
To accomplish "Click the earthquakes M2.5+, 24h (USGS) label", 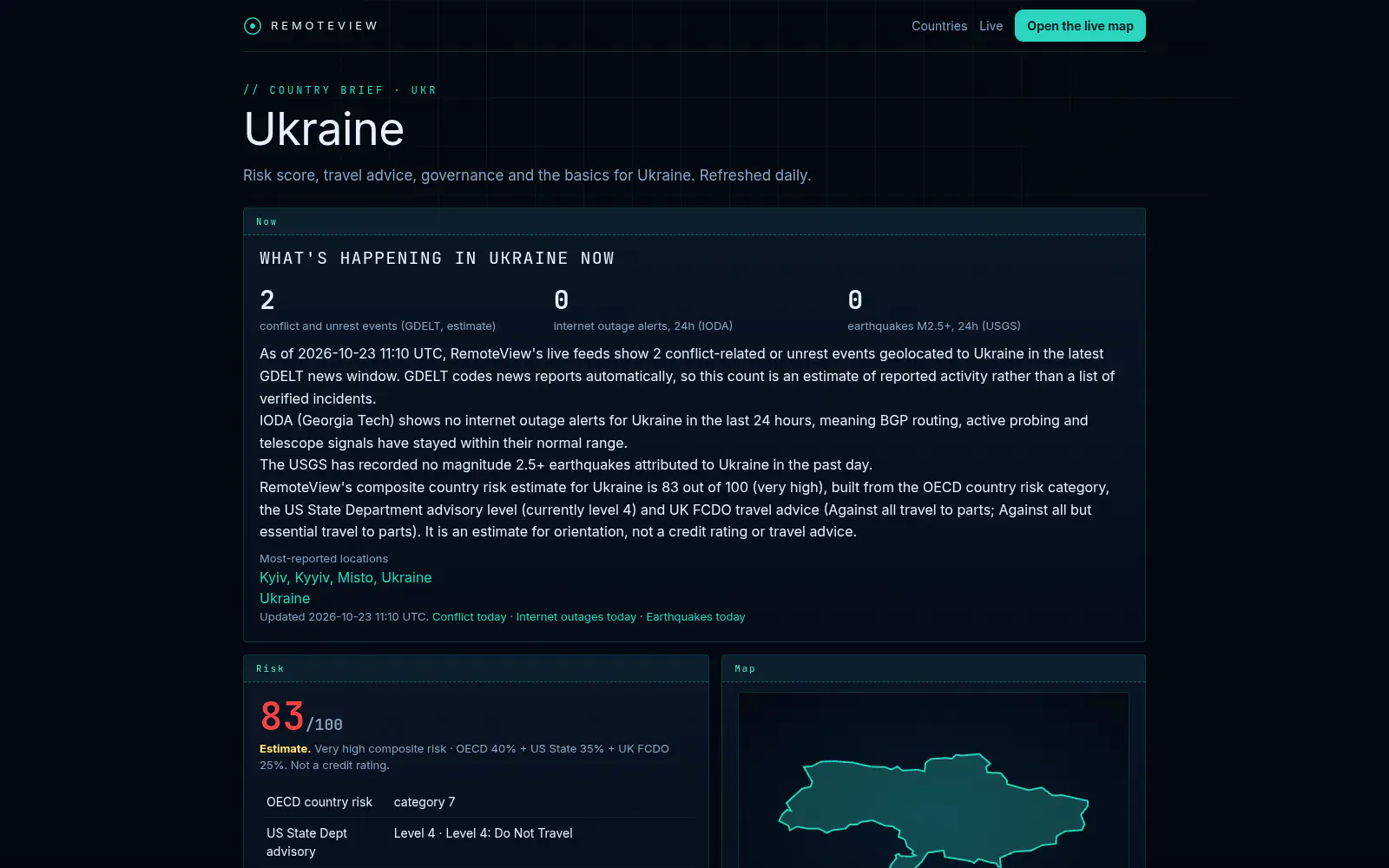I will click(x=934, y=326).
